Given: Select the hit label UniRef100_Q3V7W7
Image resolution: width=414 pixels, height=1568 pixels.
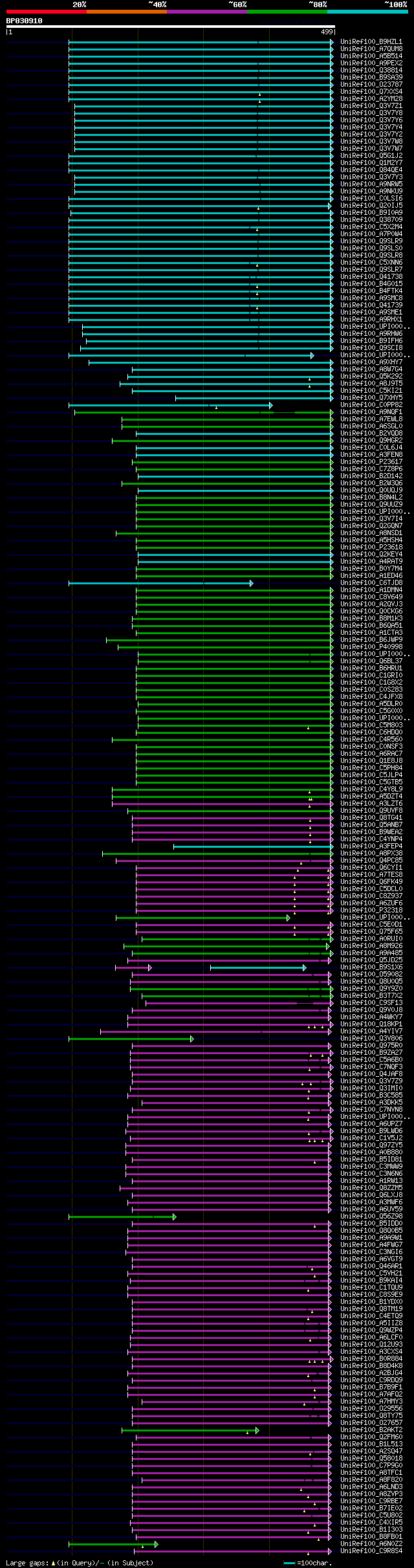Looking at the screenshot, I should [371, 149].
